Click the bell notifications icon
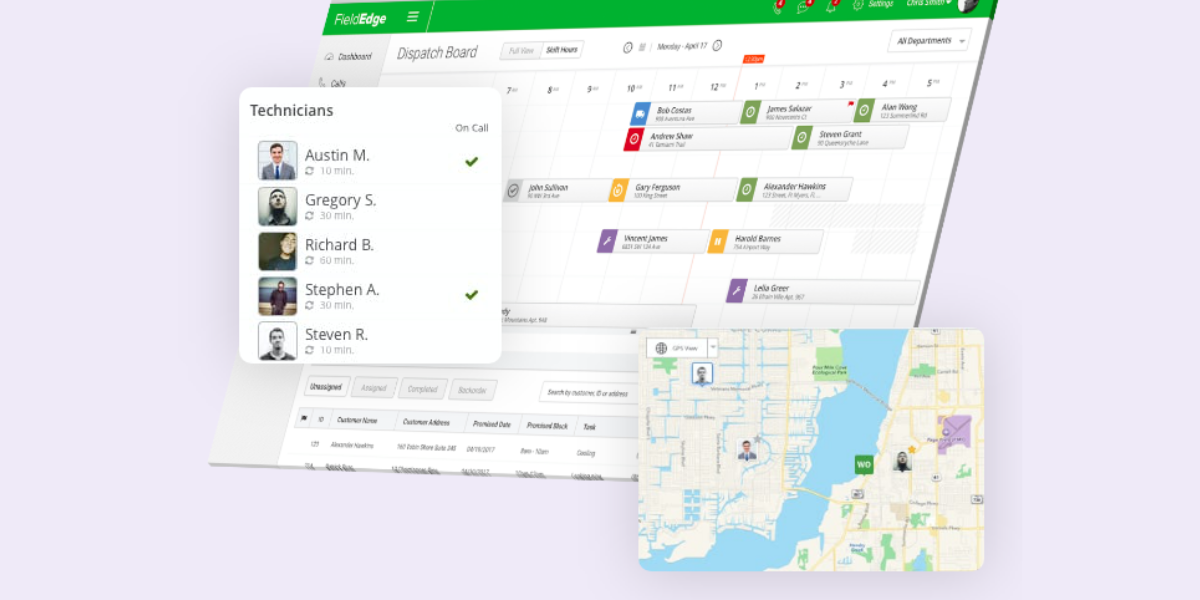Image resolution: width=1200 pixels, height=600 pixels. [x=832, y=6]
